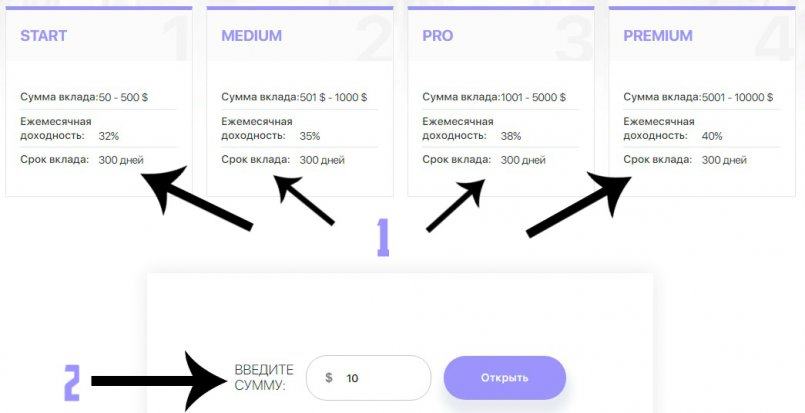Click the 35% monthly yield value
Screen dimensions: 805x413
coord(310,136)
